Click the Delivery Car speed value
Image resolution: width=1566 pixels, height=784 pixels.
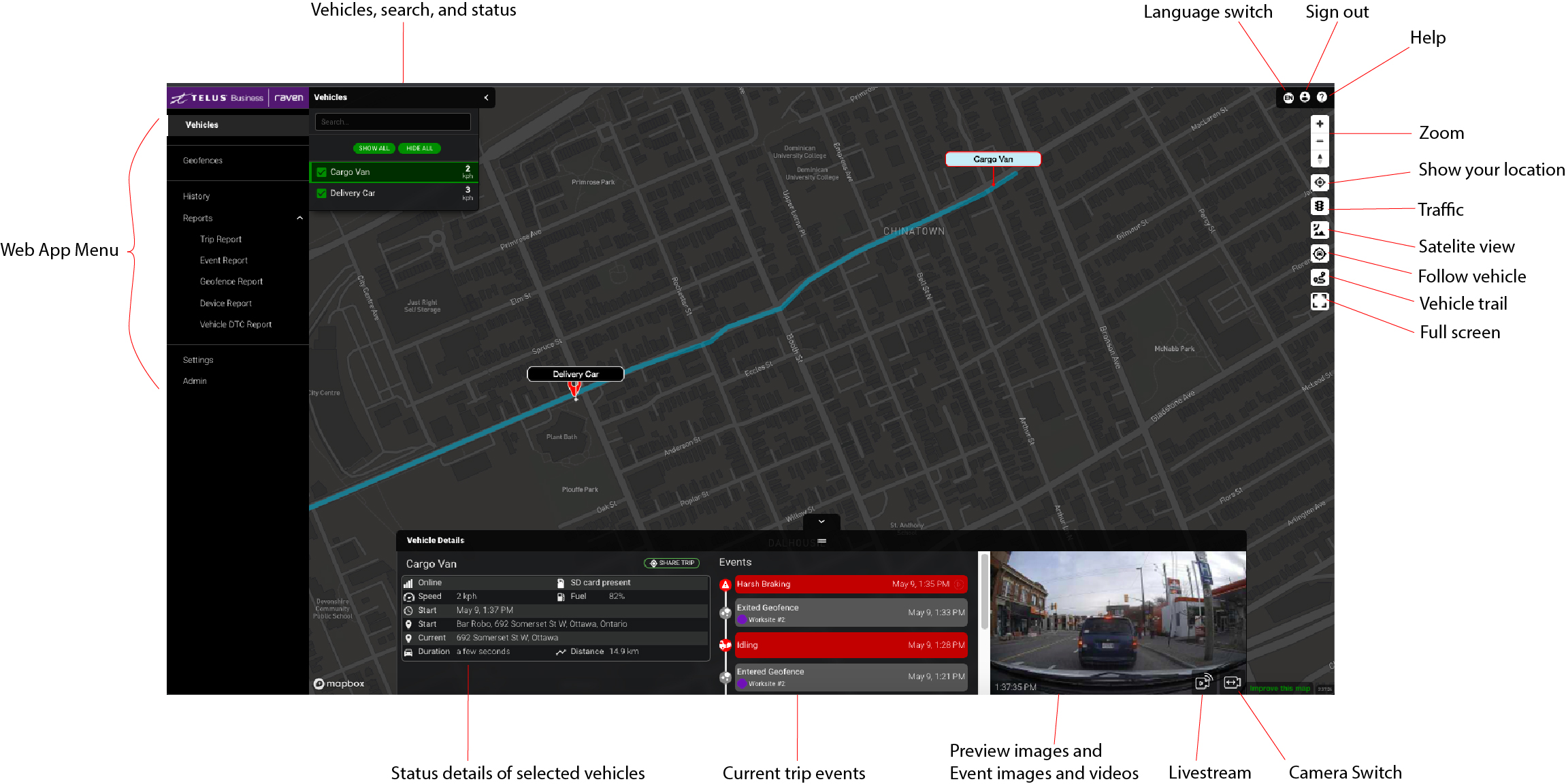[x=468, y=193]
